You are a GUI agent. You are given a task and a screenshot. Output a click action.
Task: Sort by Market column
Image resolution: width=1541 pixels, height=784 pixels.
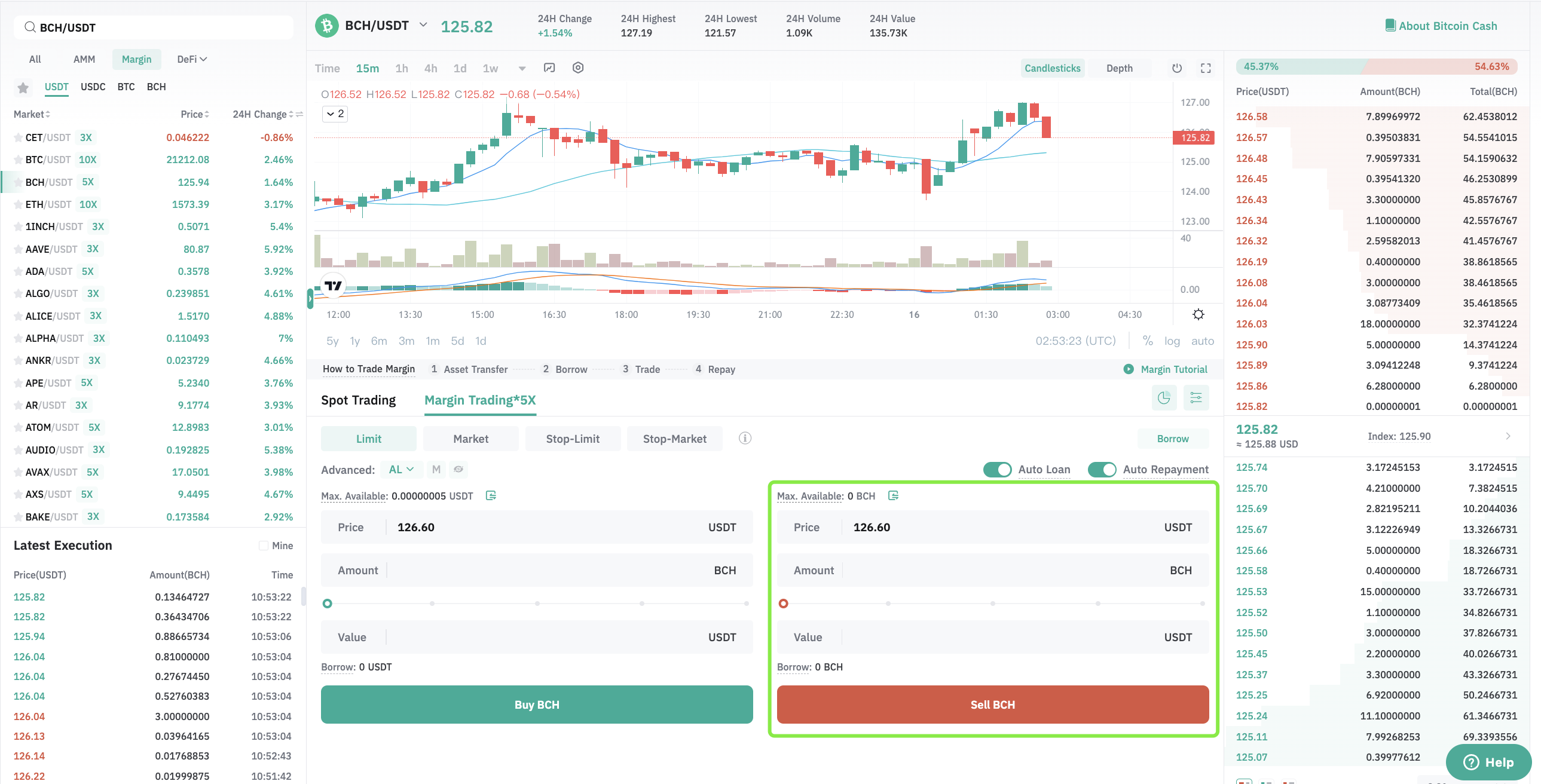click(32, 114)
